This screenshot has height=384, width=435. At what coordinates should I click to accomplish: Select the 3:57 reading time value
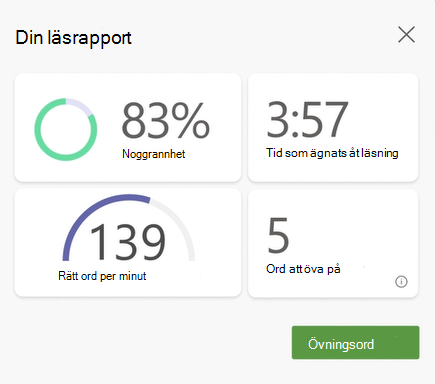[307, 119]
